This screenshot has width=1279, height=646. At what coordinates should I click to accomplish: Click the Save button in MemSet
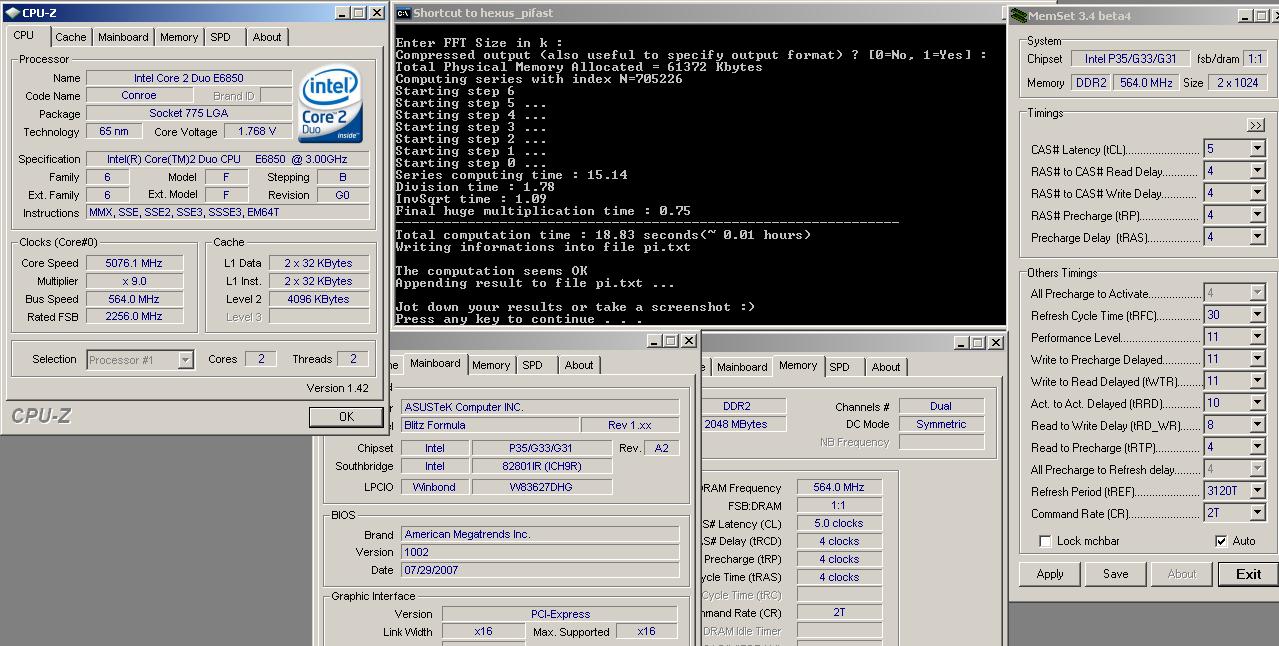tap(1116, 574)
